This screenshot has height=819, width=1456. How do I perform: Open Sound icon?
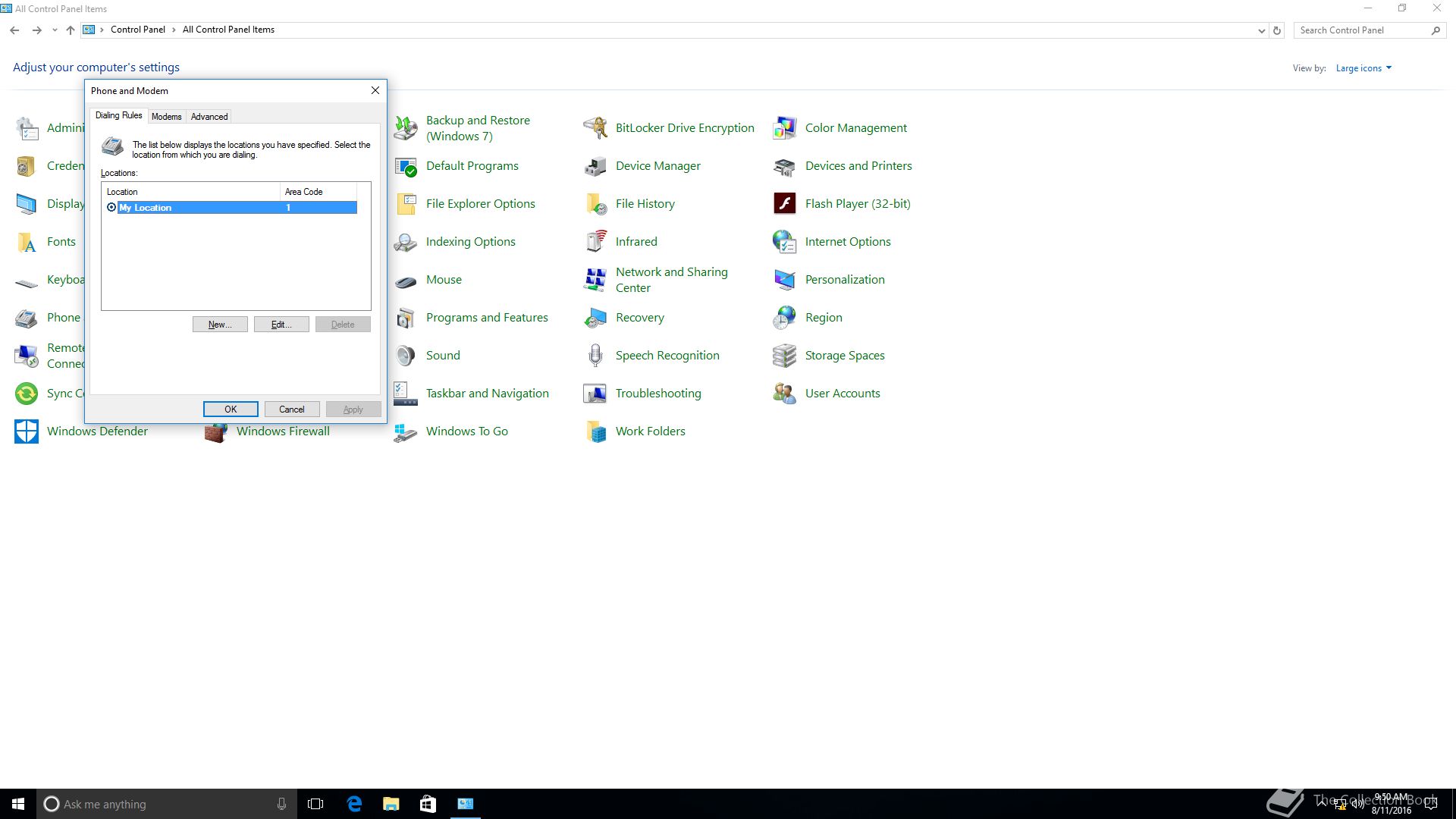[406, 356]
